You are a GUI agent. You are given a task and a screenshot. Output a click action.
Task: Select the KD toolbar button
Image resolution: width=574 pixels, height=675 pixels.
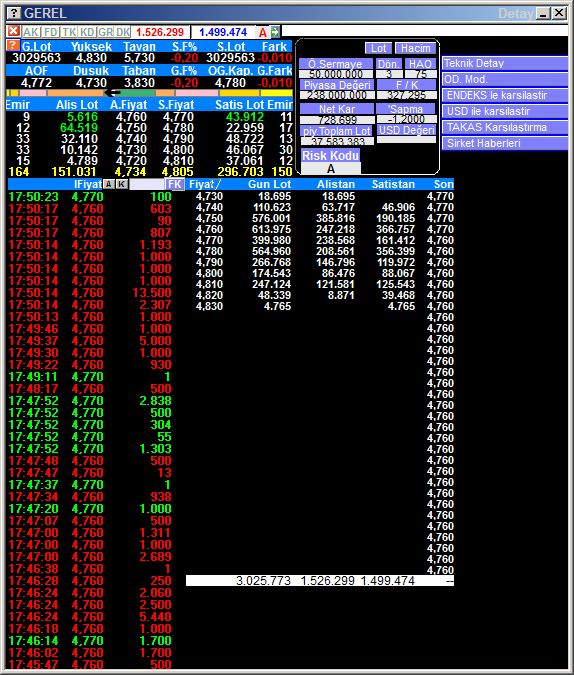point(87,32)
